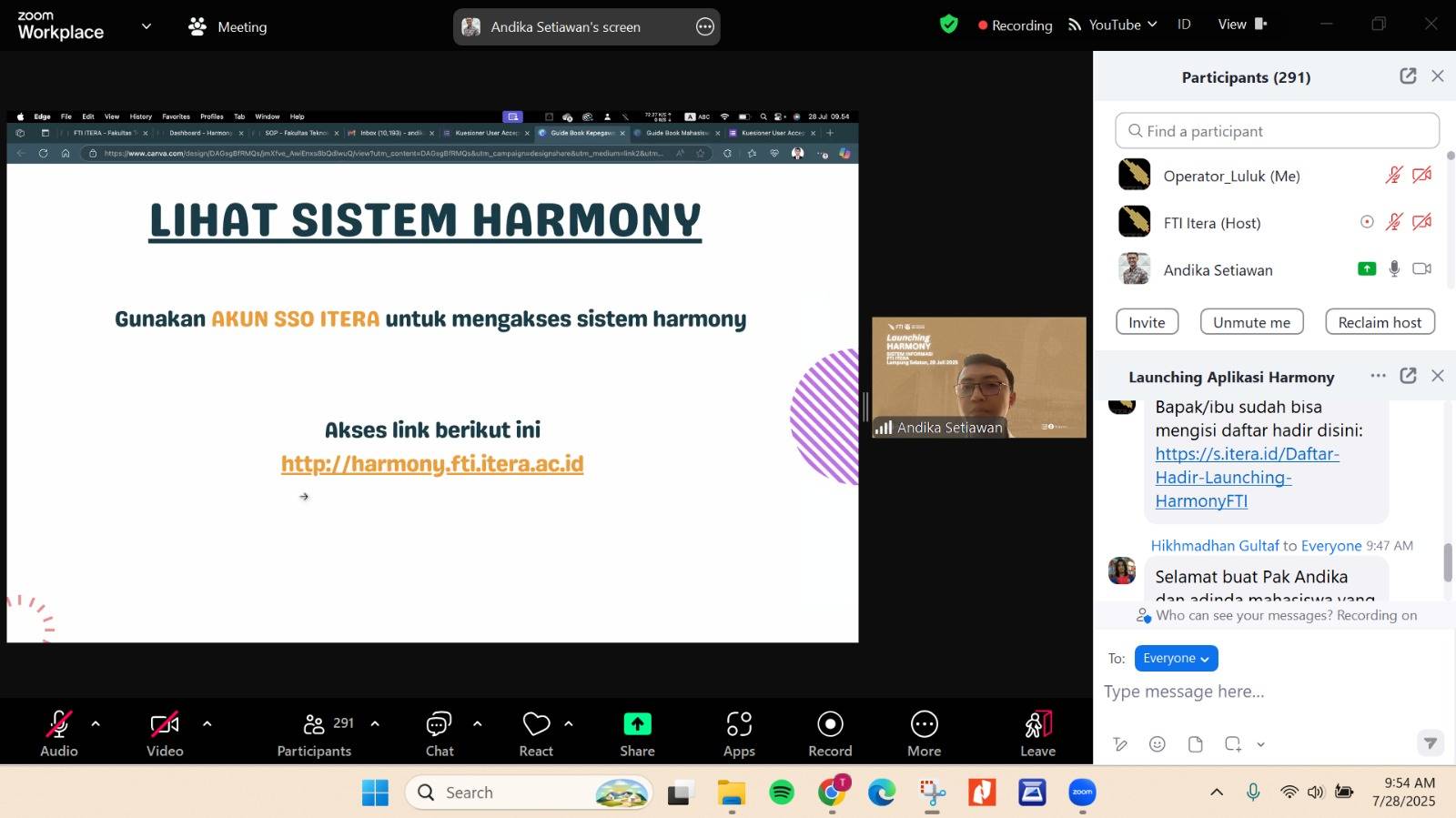The width and height of the screenshot is (1456, 818).
Task: Pop out the Participants panel
Action: click(1408, 76)
